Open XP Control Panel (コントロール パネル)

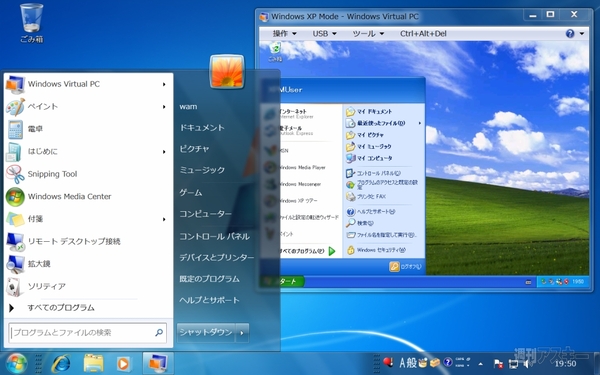[373, 173]
